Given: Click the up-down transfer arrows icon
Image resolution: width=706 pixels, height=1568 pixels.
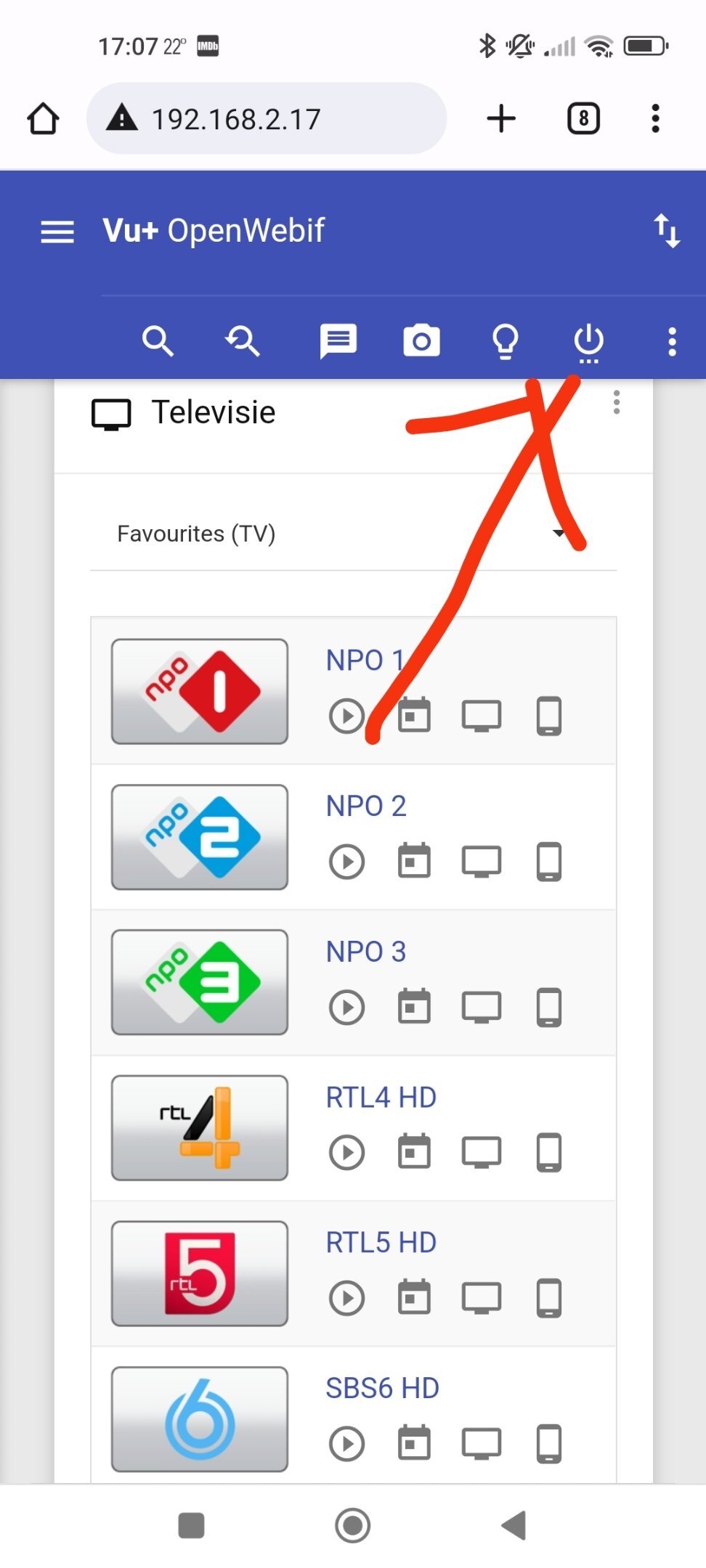Looking at the screenshot, I should coord(667,231).
